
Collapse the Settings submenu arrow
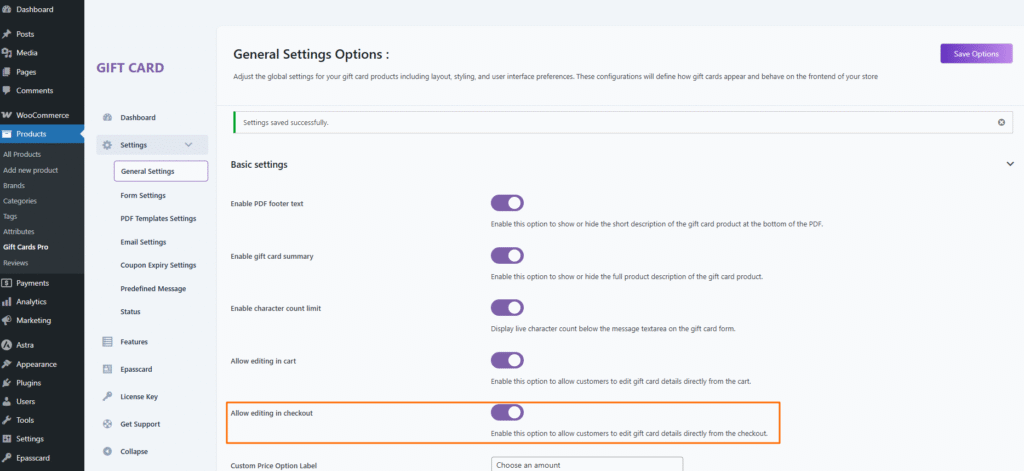click(189, 145)
